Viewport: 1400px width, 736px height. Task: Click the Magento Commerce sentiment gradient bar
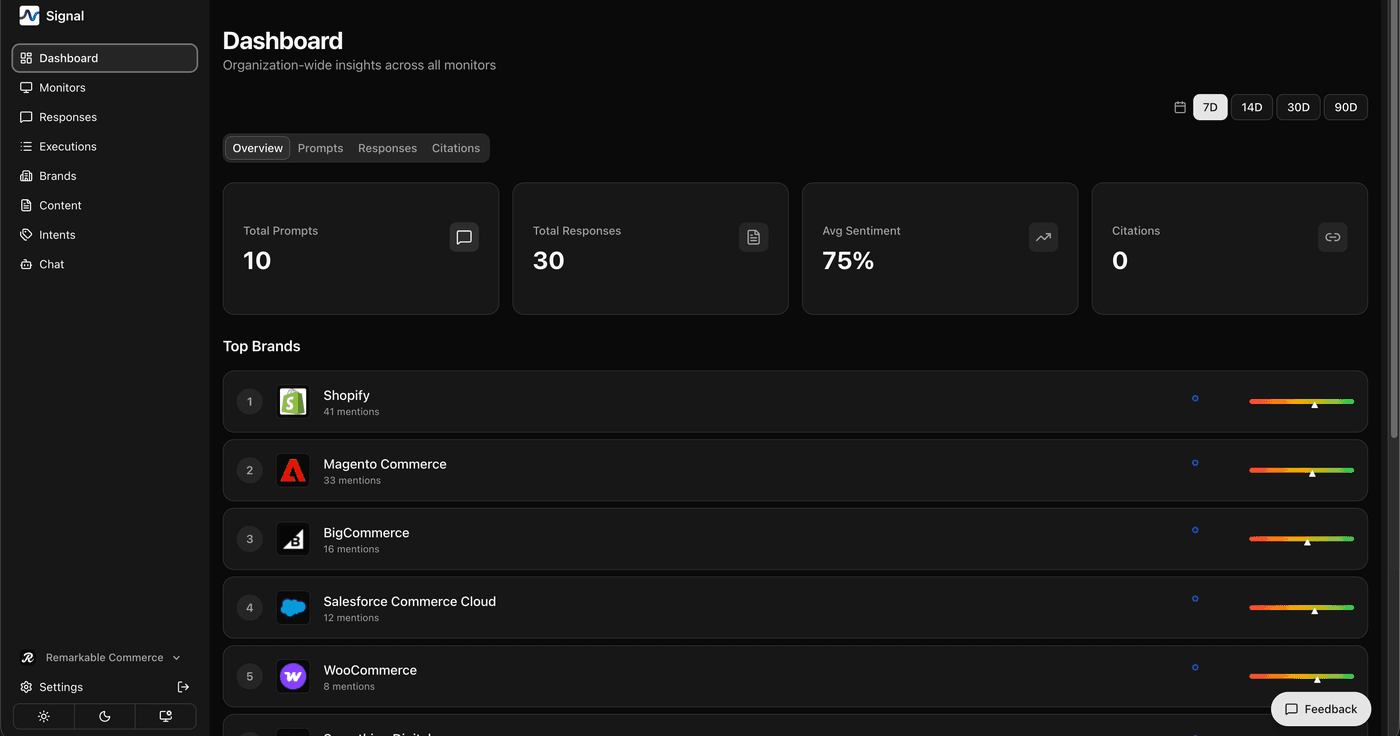click(1301, 470)
